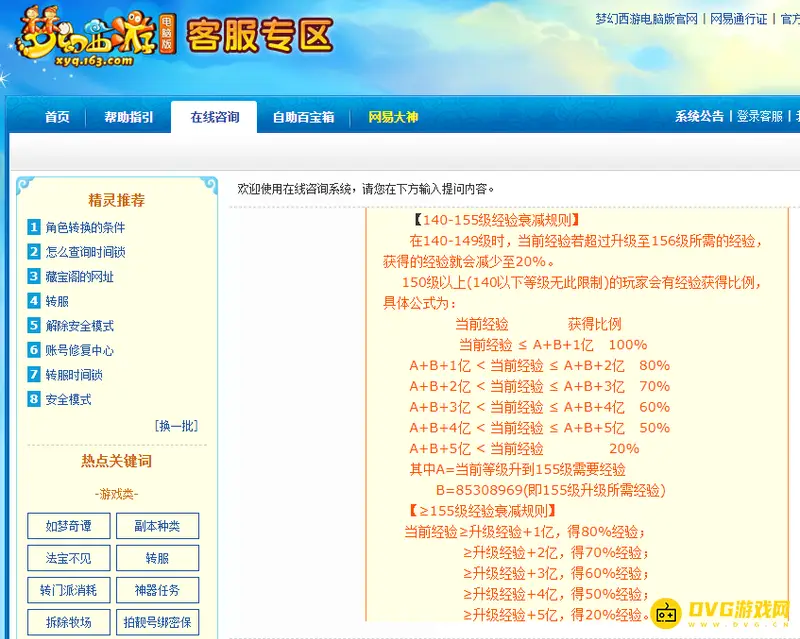Click the 神器任务 keyword button

[x=157, y=590]
